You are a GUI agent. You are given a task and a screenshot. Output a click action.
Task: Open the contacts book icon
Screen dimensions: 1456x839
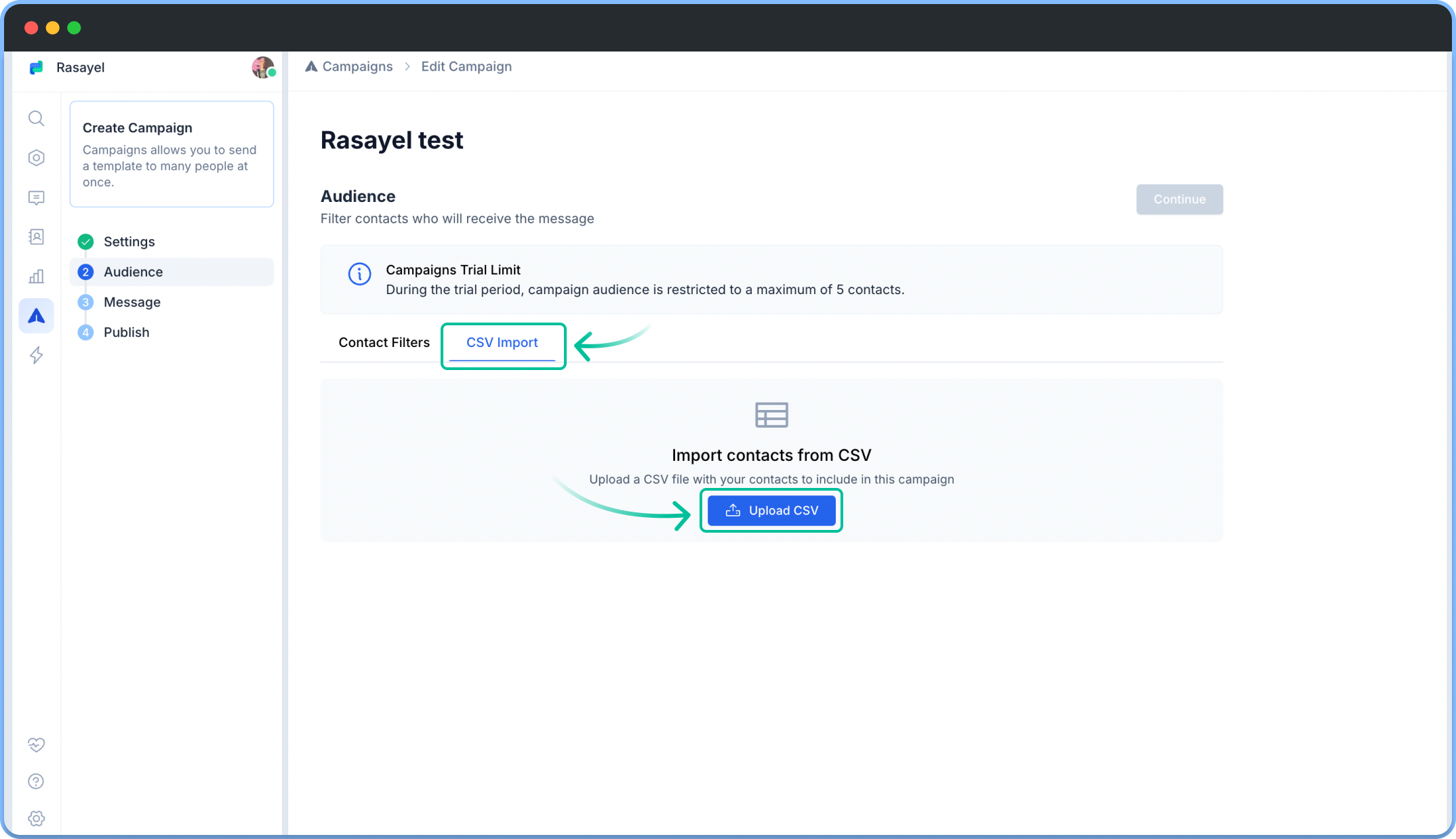37,237
